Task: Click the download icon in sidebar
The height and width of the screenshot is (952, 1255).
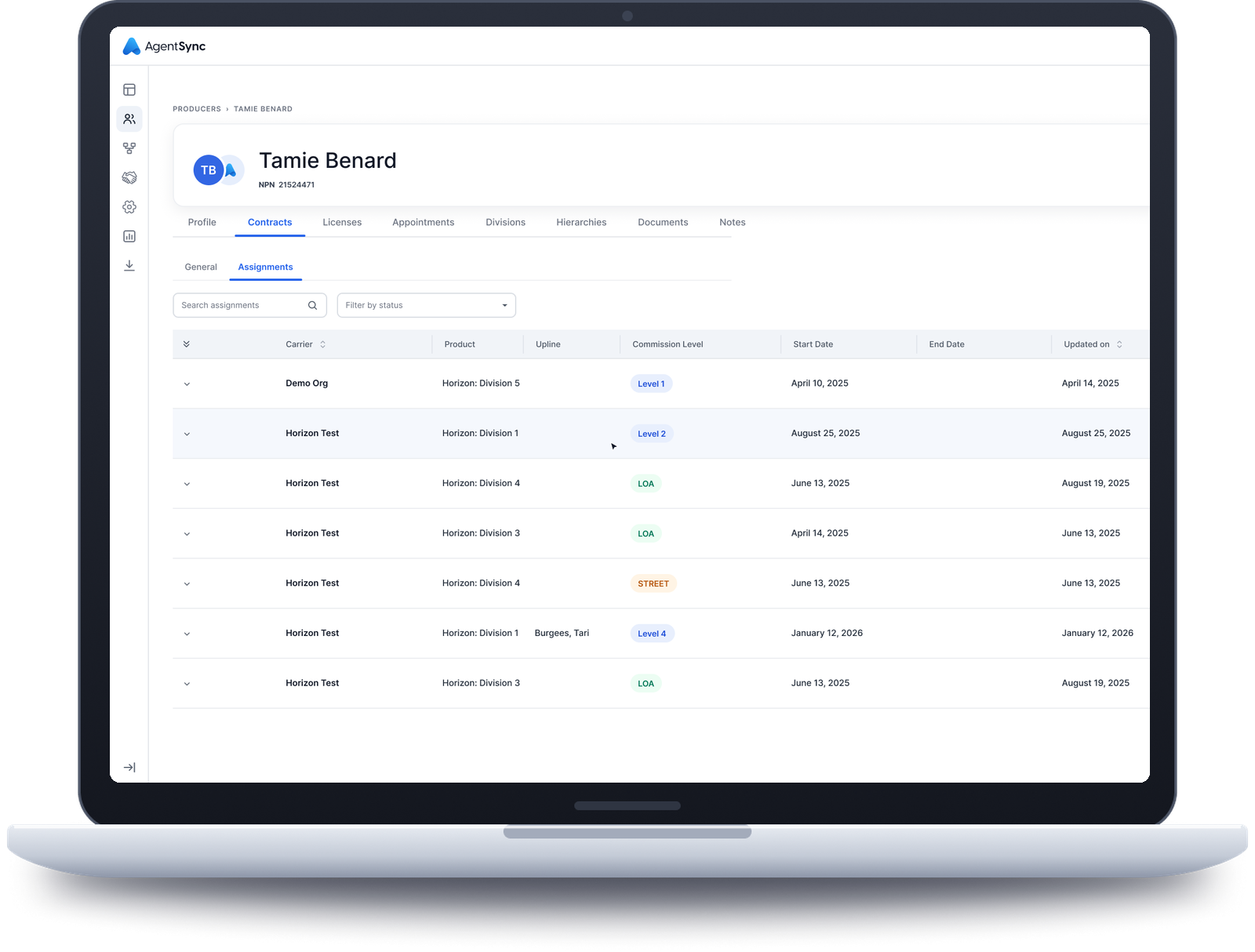Action: (129, 266)
